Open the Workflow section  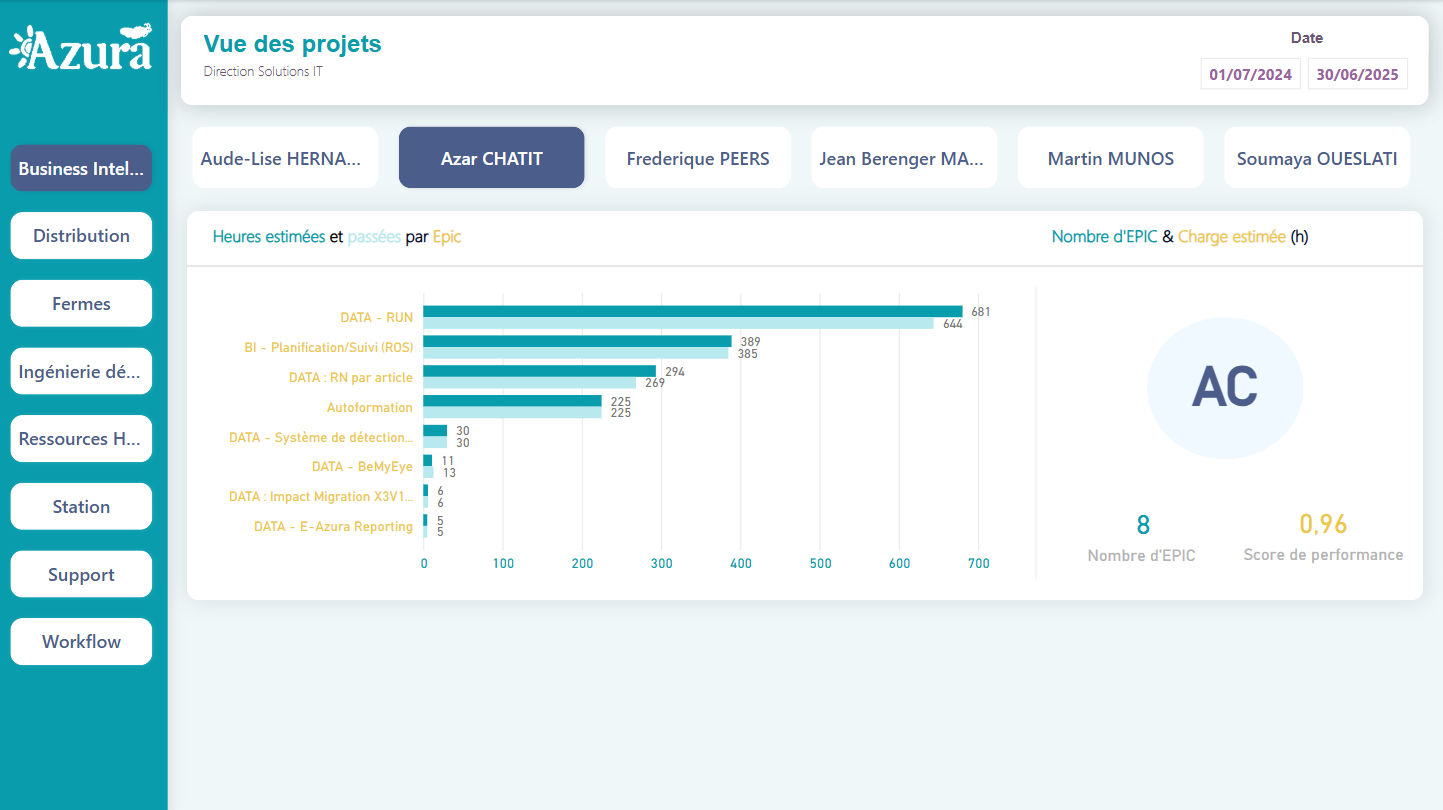[x=81, y=642]
